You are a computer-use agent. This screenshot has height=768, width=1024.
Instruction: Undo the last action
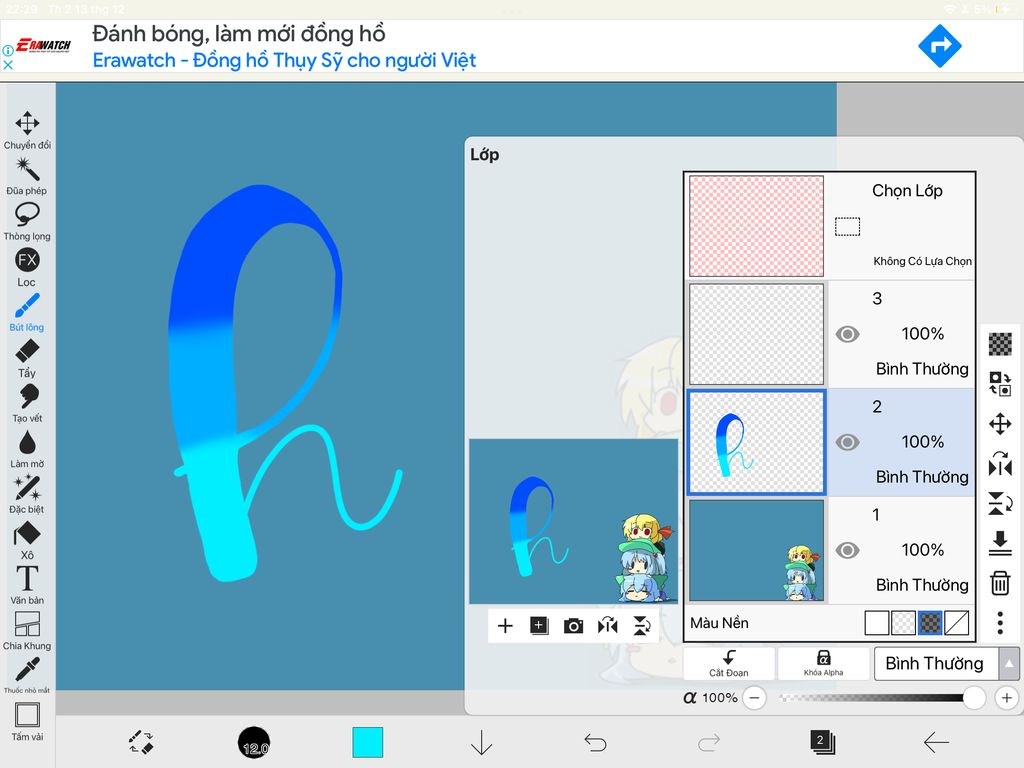[595, 743]
